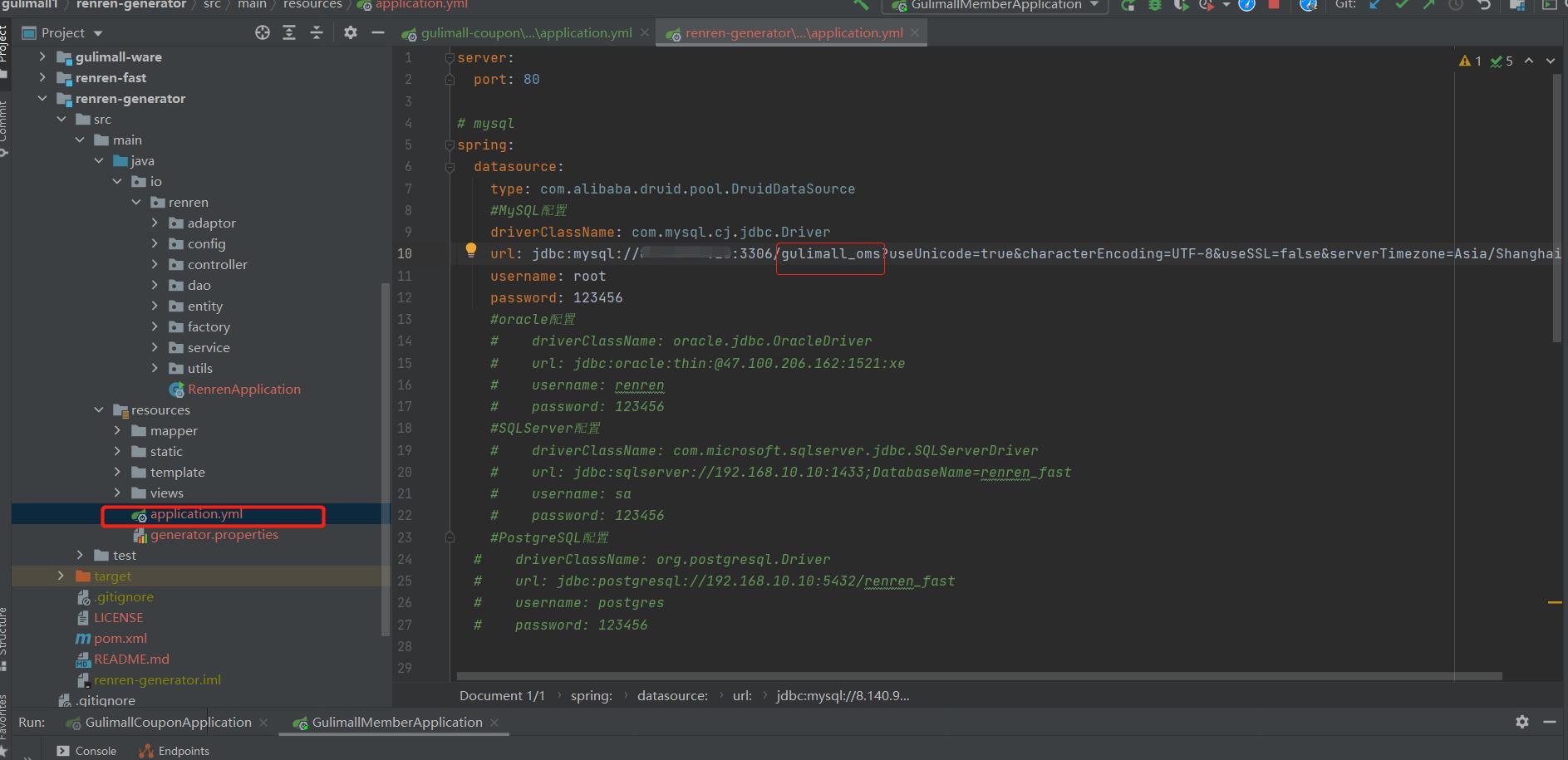Open RenrenApplication class file
1568x760 pixels.
243,389
